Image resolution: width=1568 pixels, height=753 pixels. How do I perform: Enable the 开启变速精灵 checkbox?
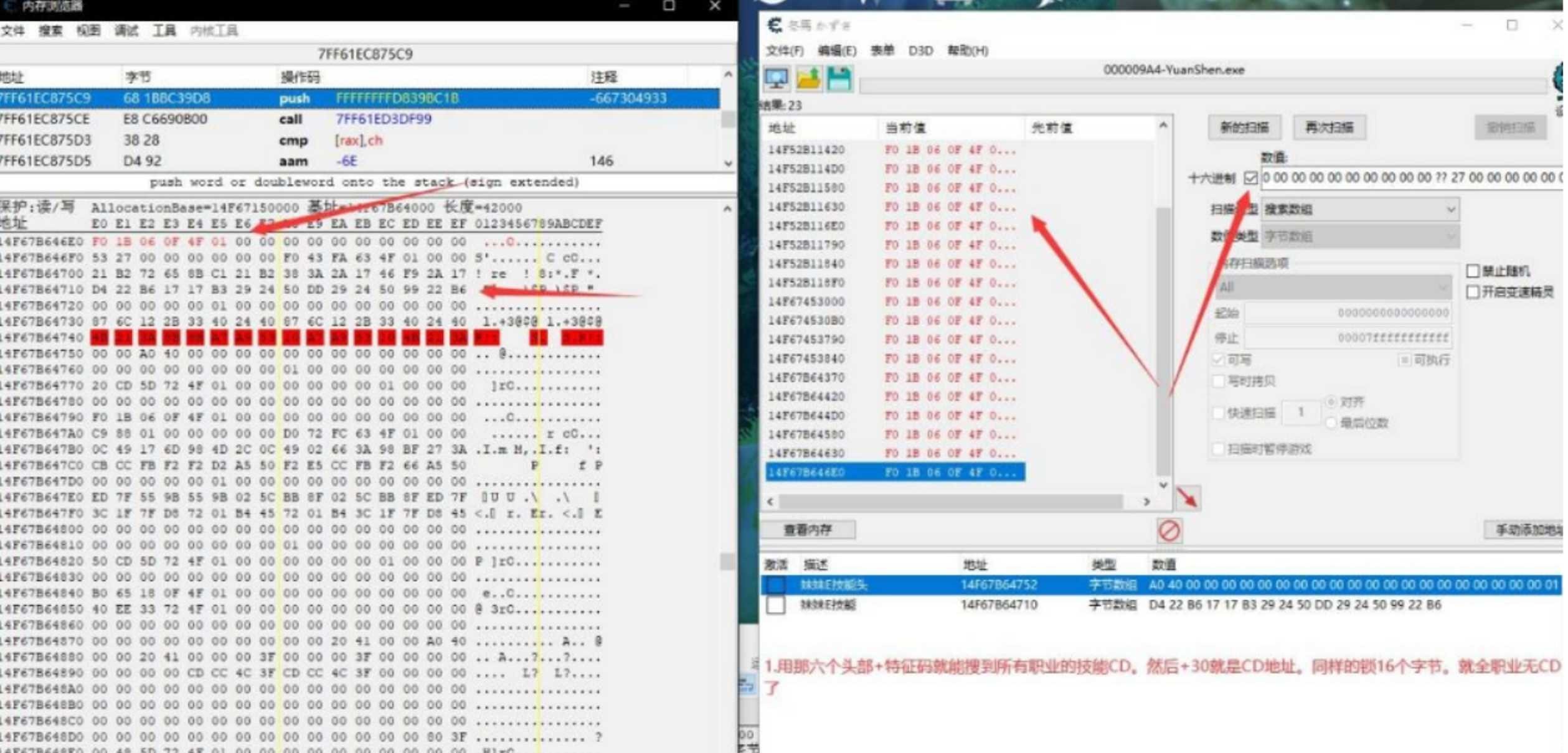click(x=1473, y=292)
